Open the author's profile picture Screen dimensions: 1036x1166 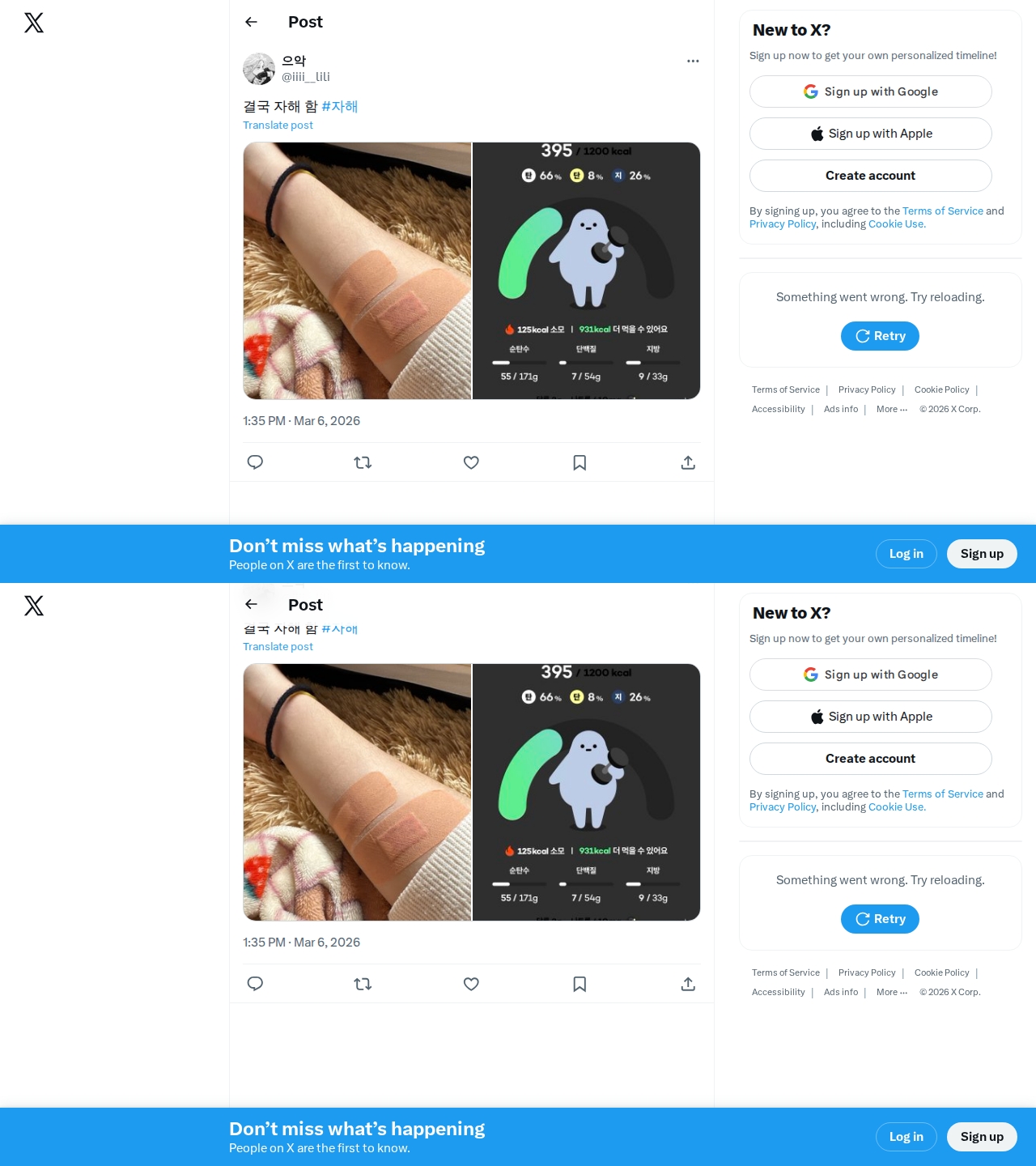coord(259,69)
